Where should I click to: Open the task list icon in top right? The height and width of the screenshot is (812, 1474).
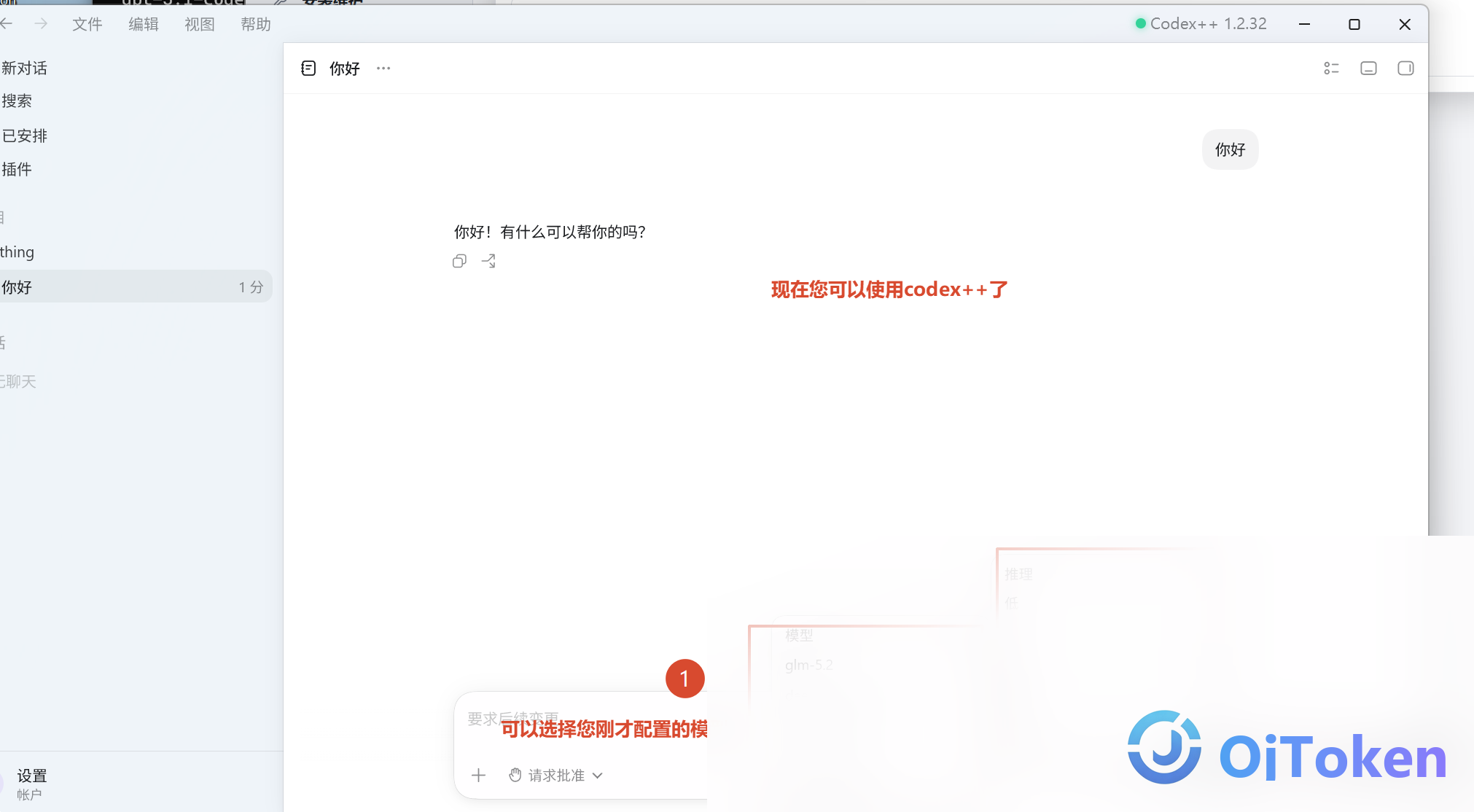point(1331,69)
